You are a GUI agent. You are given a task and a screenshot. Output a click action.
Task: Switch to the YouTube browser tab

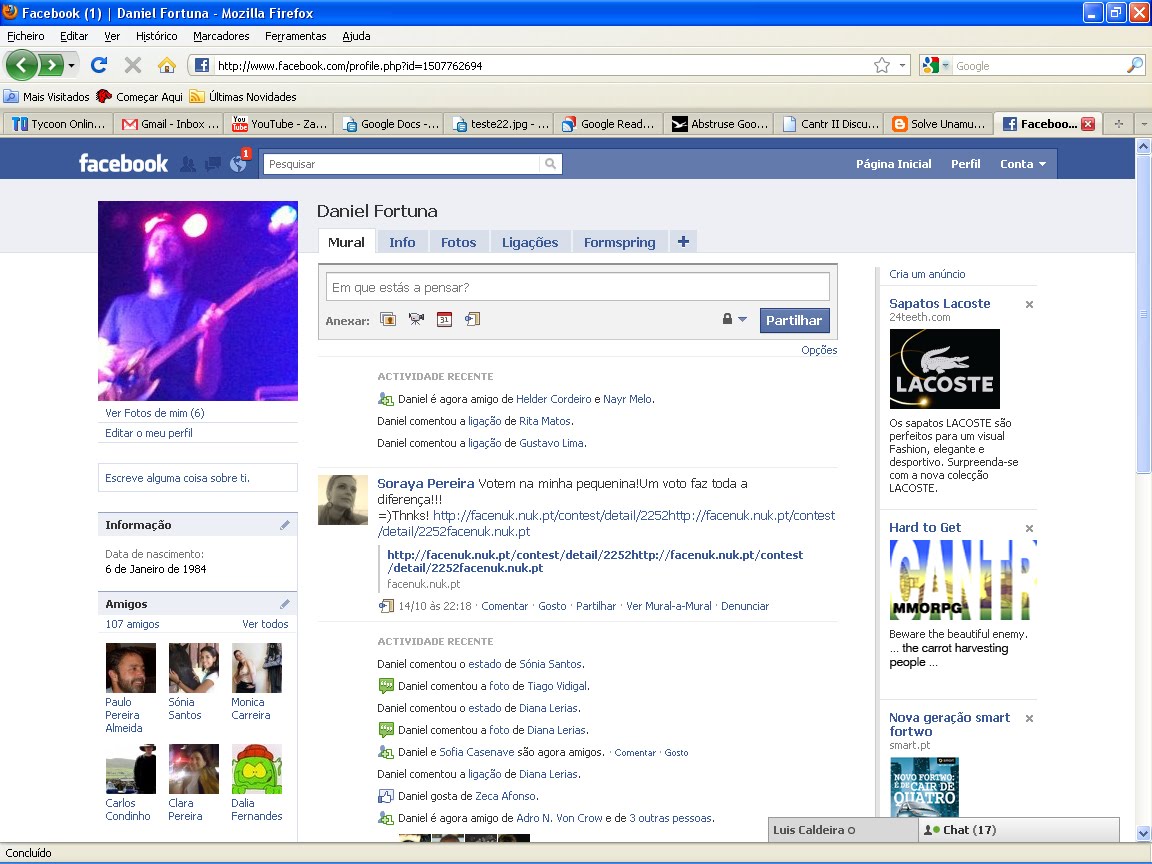[x=279, y=123]
